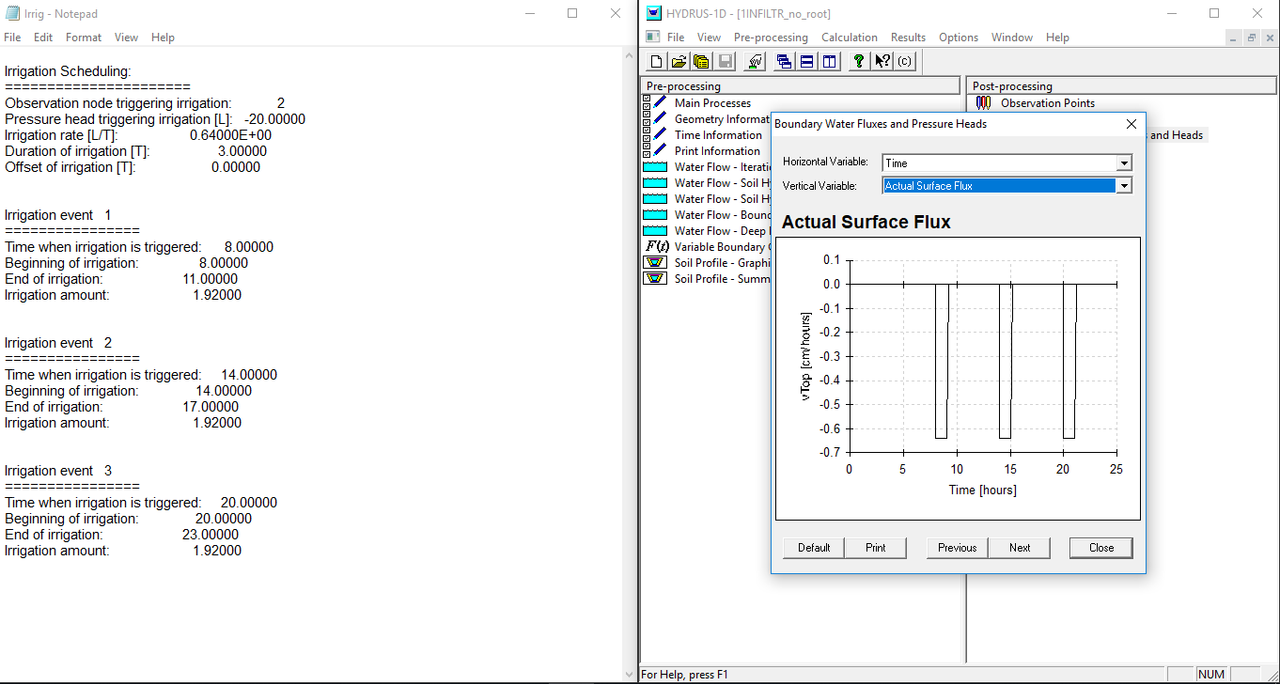The image size is (1280, 684).
Task: Click the Notepad vertical scrollbar down arrow
Action: click(x=628, y=674)
